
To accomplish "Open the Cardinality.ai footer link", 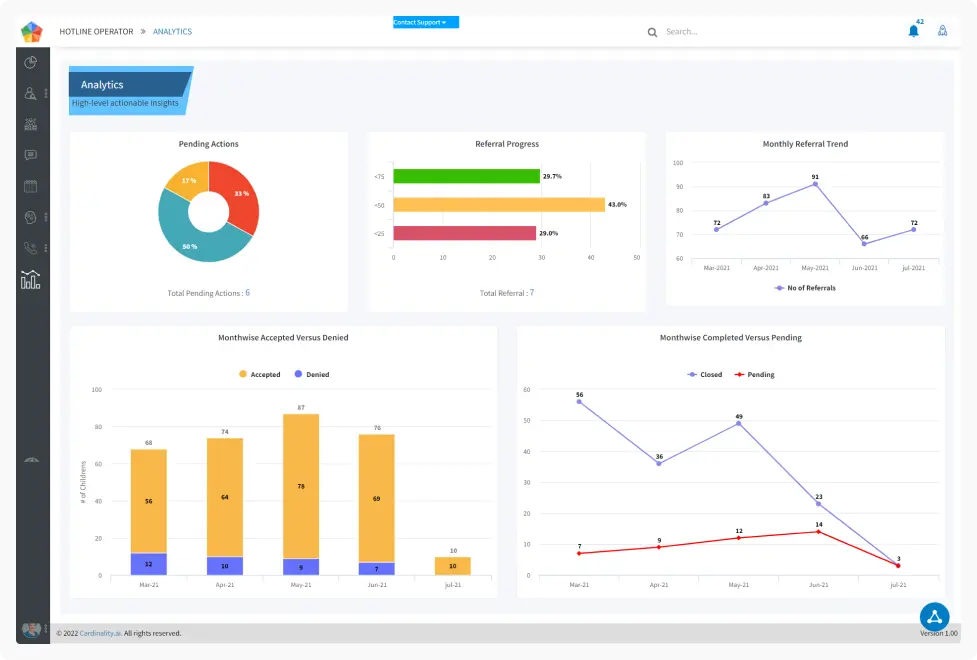I will click(x=100, y=633).
